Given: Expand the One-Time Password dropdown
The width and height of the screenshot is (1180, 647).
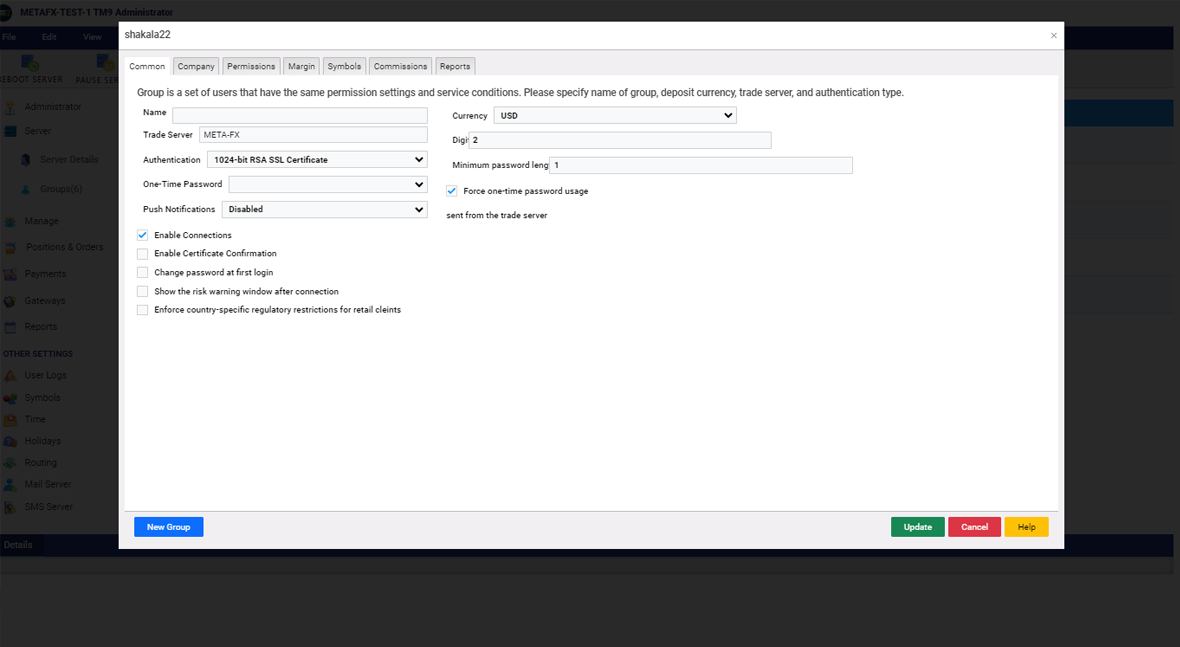Looking at the screenshot, I should 327,184.
